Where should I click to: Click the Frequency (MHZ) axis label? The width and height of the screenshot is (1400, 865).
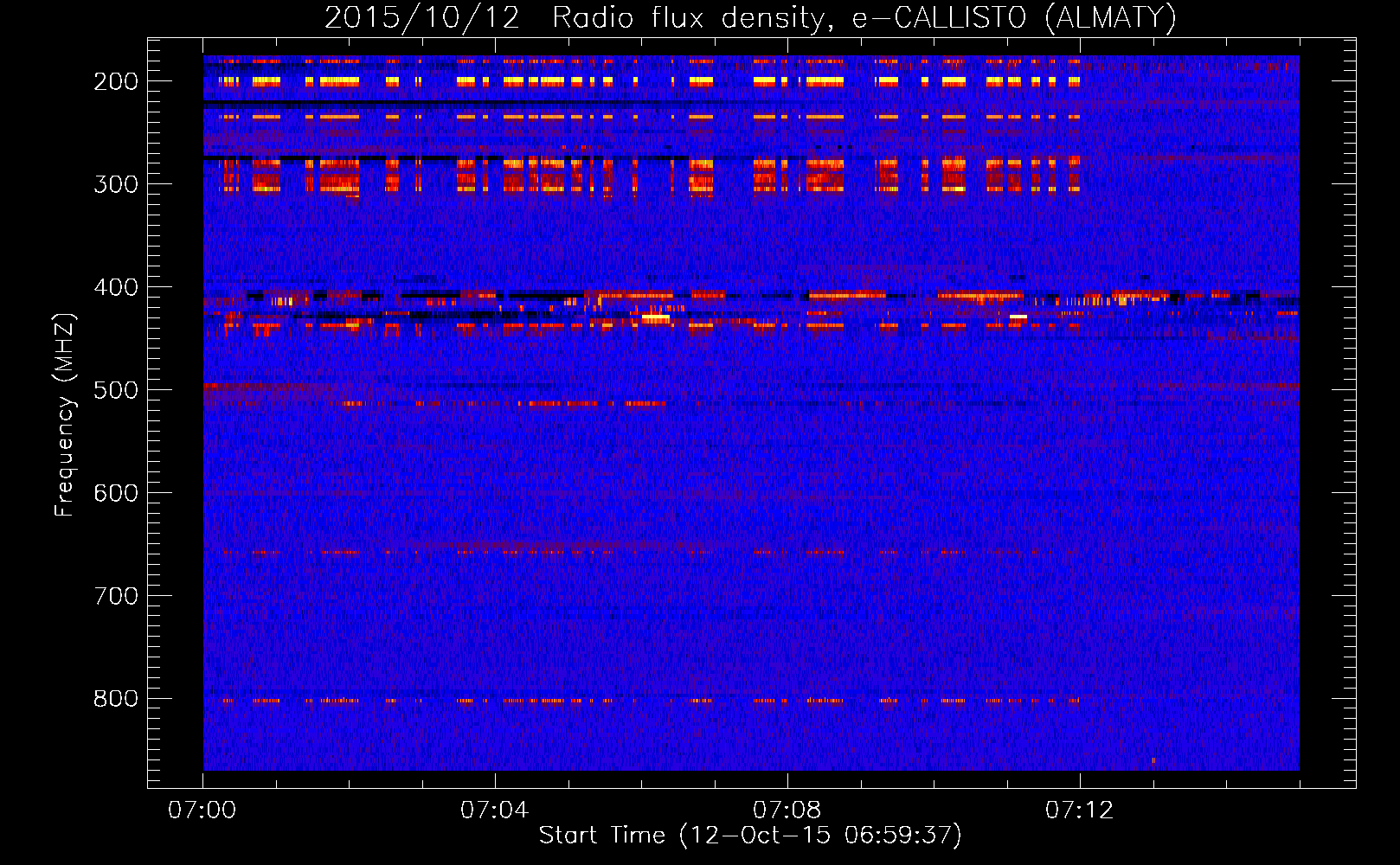pos(65,413)
